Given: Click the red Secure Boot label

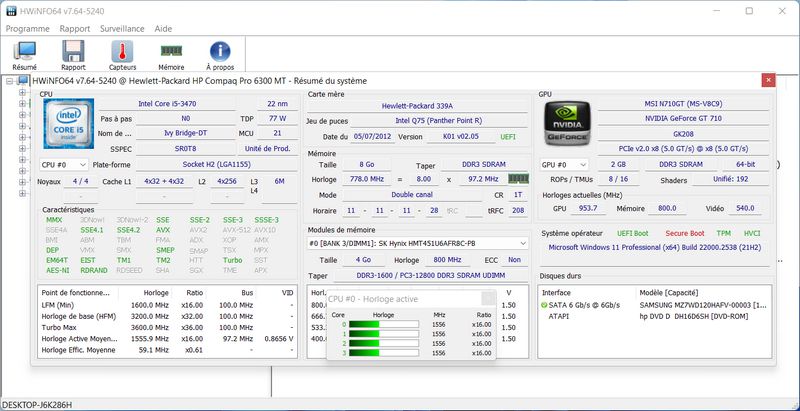Looking at the screenshot, I should (685, 233).
